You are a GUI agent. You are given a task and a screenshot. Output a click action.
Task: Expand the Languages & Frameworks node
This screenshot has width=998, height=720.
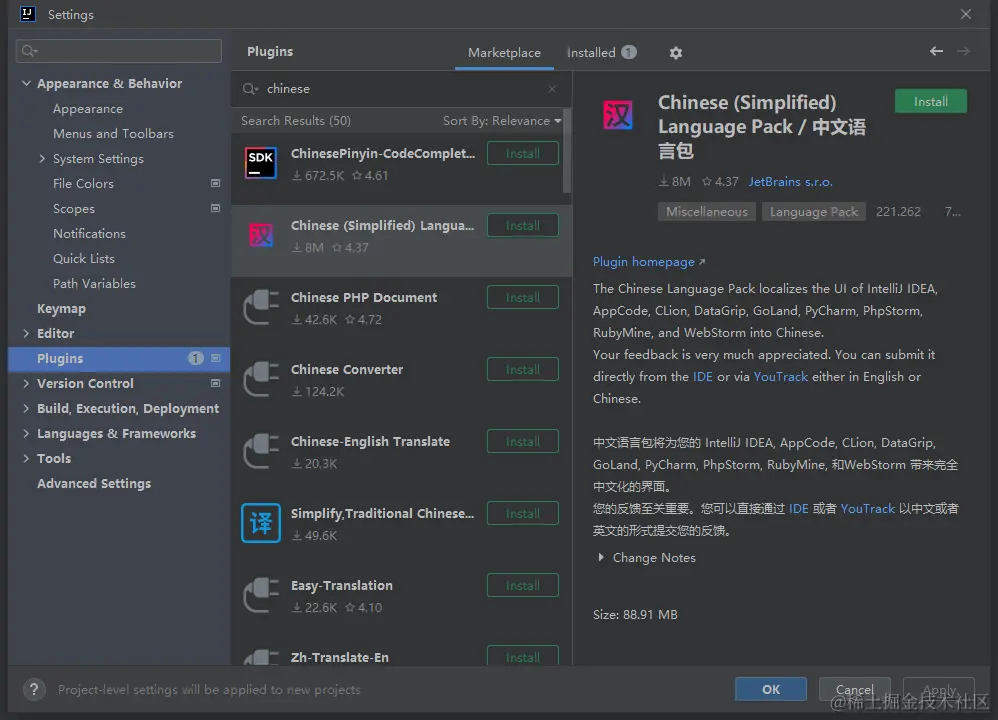pos(26,433)
